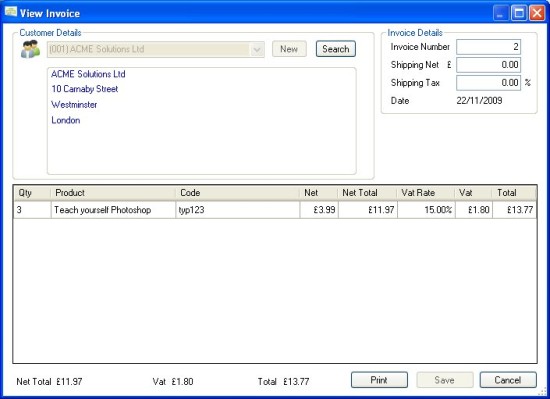
Task: Select the typ123 code cell
Action: coord(237,210)
